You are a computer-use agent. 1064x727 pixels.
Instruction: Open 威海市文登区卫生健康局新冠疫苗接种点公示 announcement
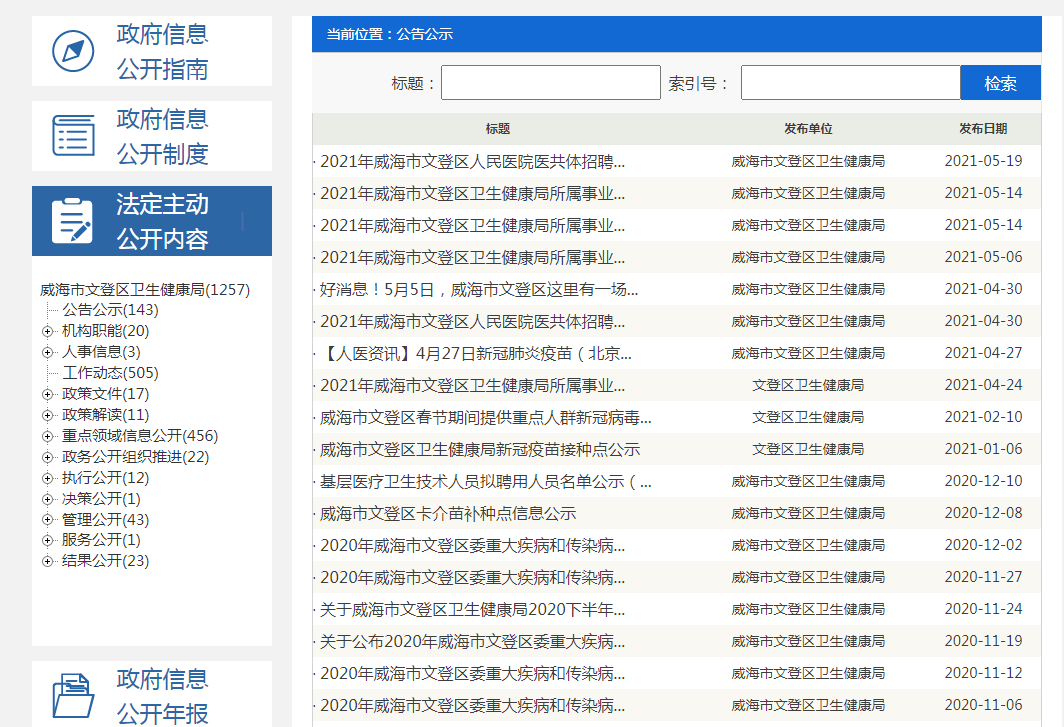[x=480, y=449]
